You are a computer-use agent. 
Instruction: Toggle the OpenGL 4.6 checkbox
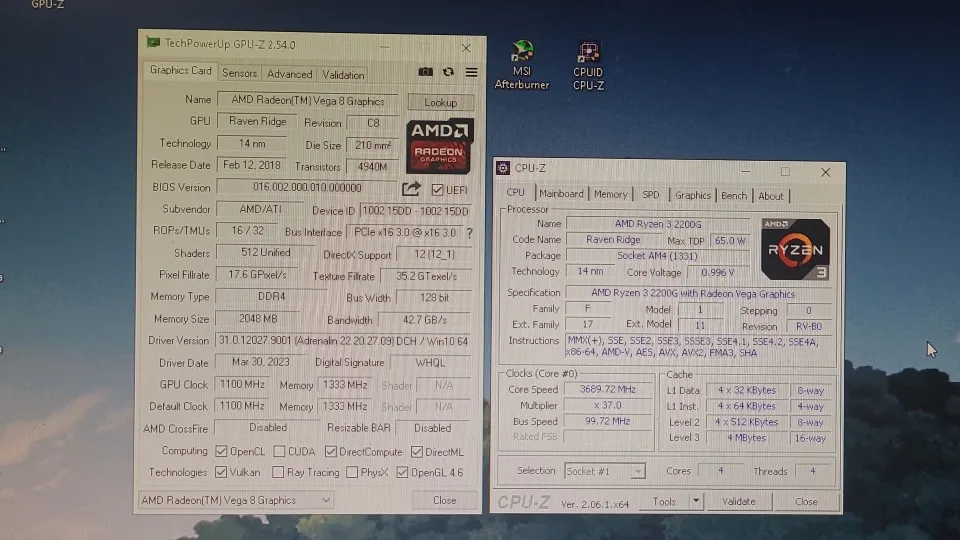[x=402, y=472]
